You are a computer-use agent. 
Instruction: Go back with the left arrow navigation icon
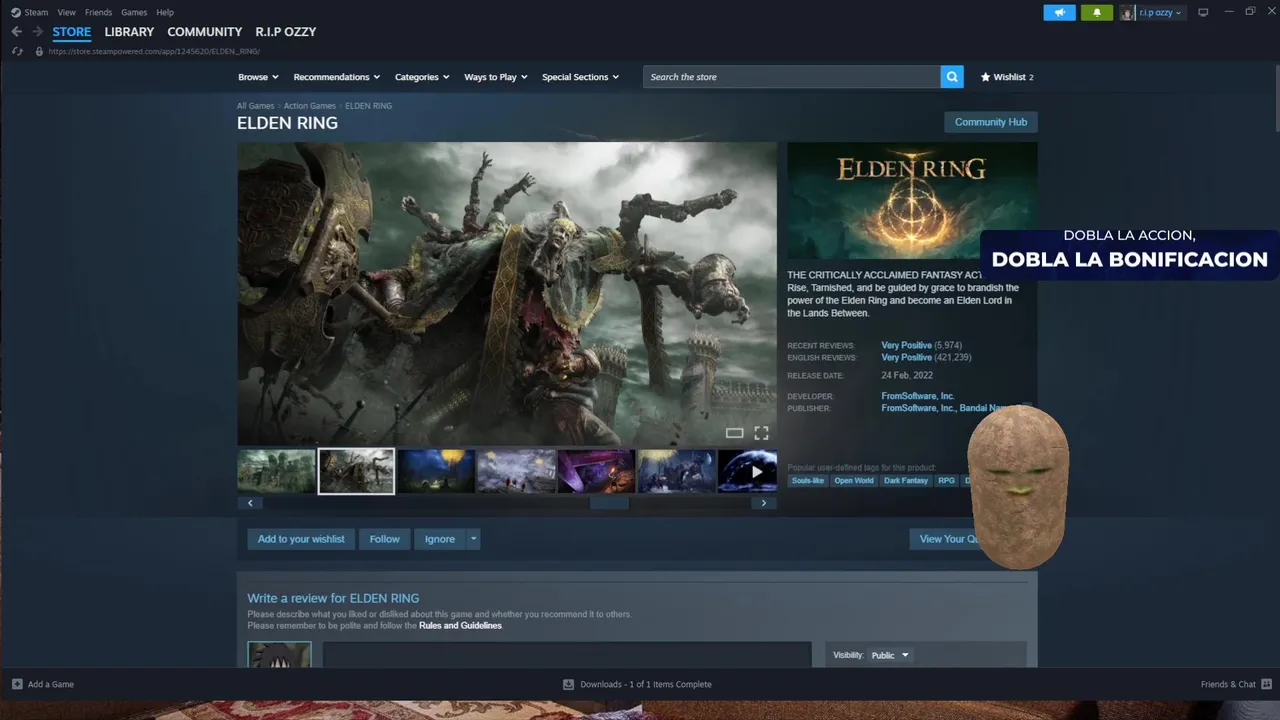click(x=16, y=32)
